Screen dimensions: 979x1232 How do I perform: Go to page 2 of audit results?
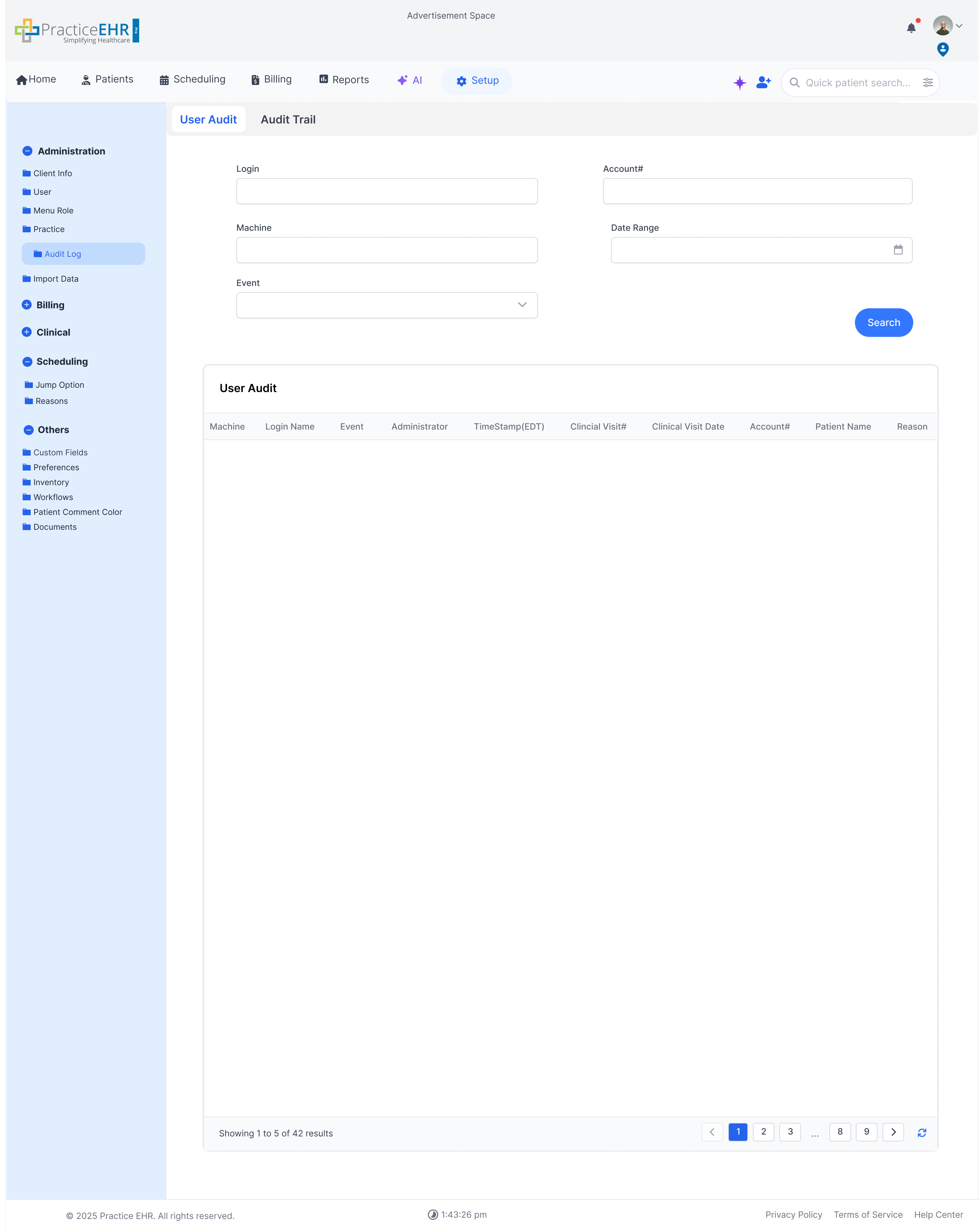tap(764, 1132)
